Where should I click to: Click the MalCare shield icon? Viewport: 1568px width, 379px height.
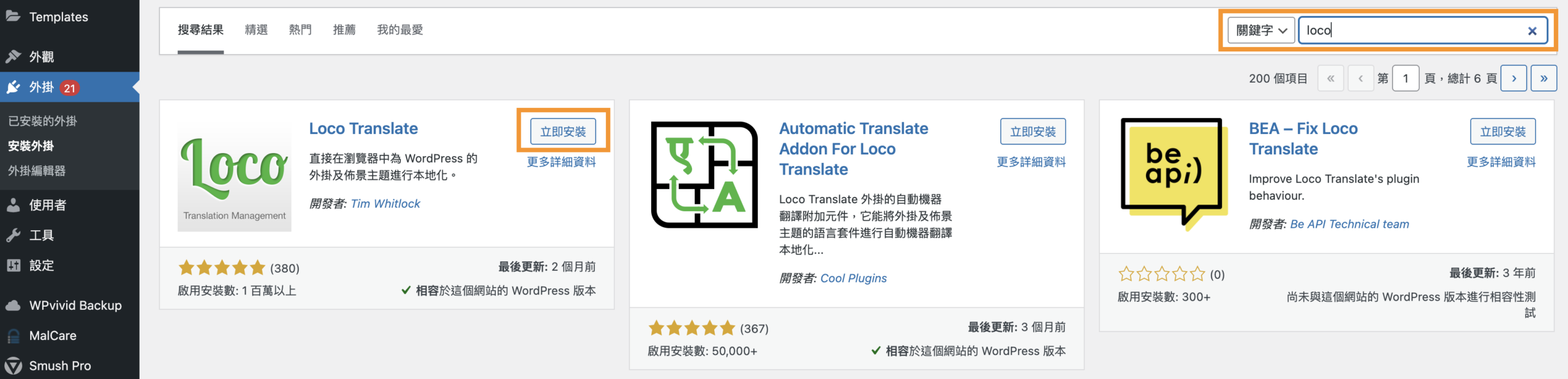click(x=13, y=336)
